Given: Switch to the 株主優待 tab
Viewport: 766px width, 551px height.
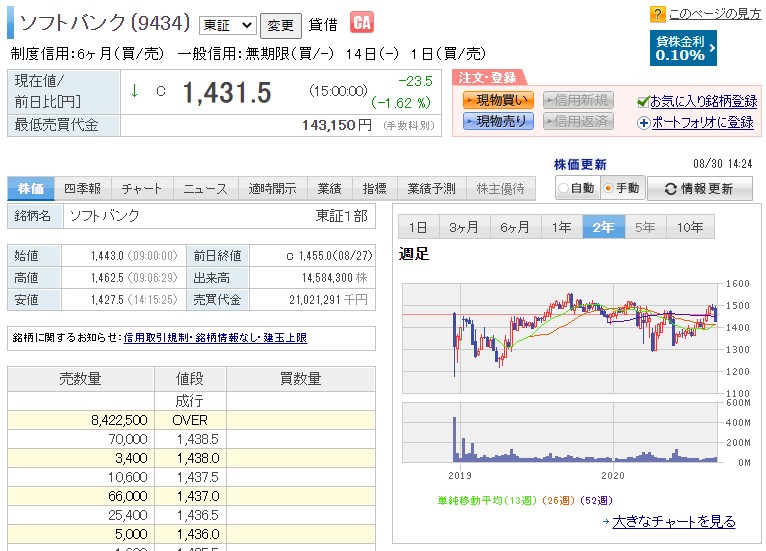Looking at the screenshot, I should pyautogui.click(x=500, y=189).
